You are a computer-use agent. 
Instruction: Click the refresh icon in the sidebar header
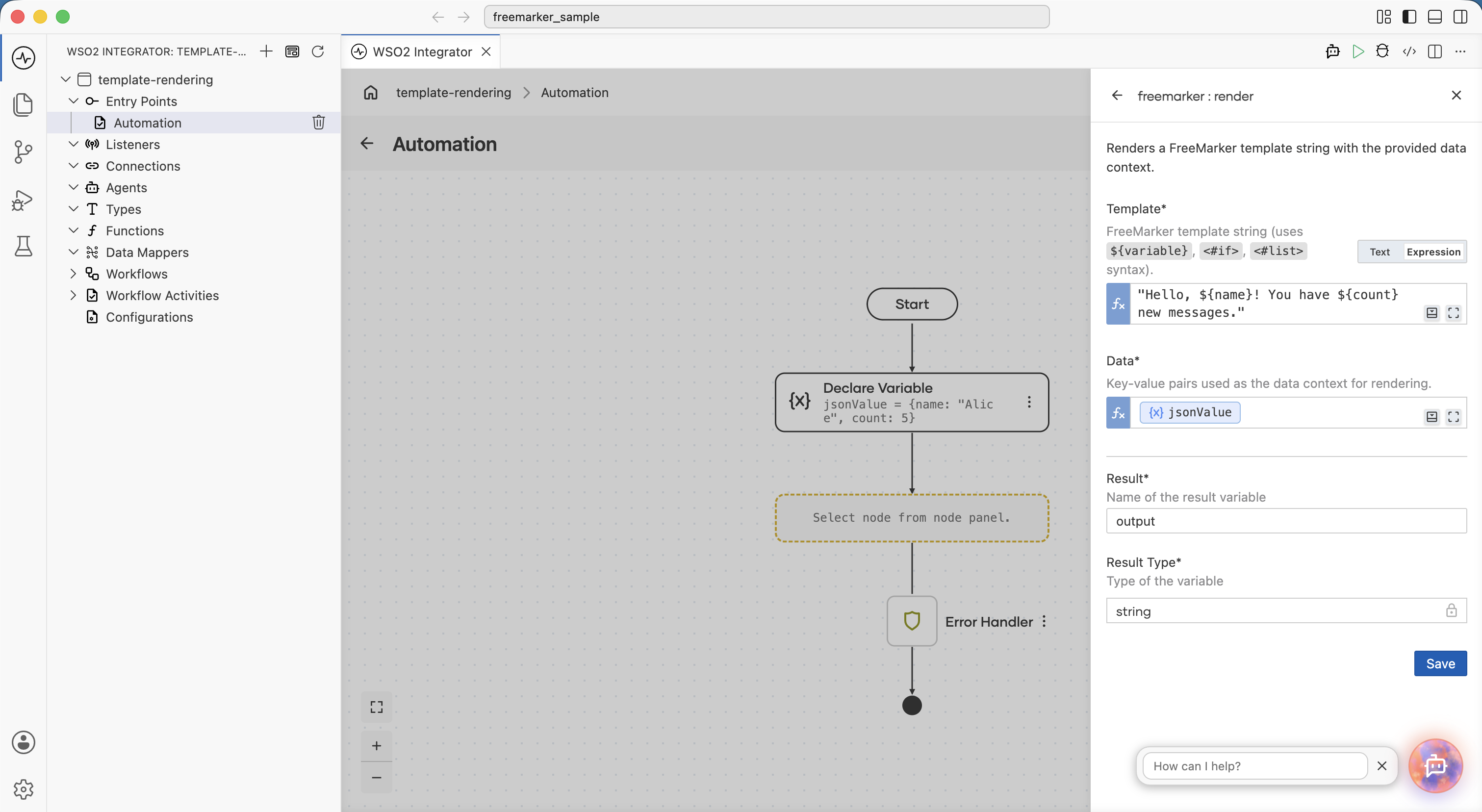tap(318, 51)
